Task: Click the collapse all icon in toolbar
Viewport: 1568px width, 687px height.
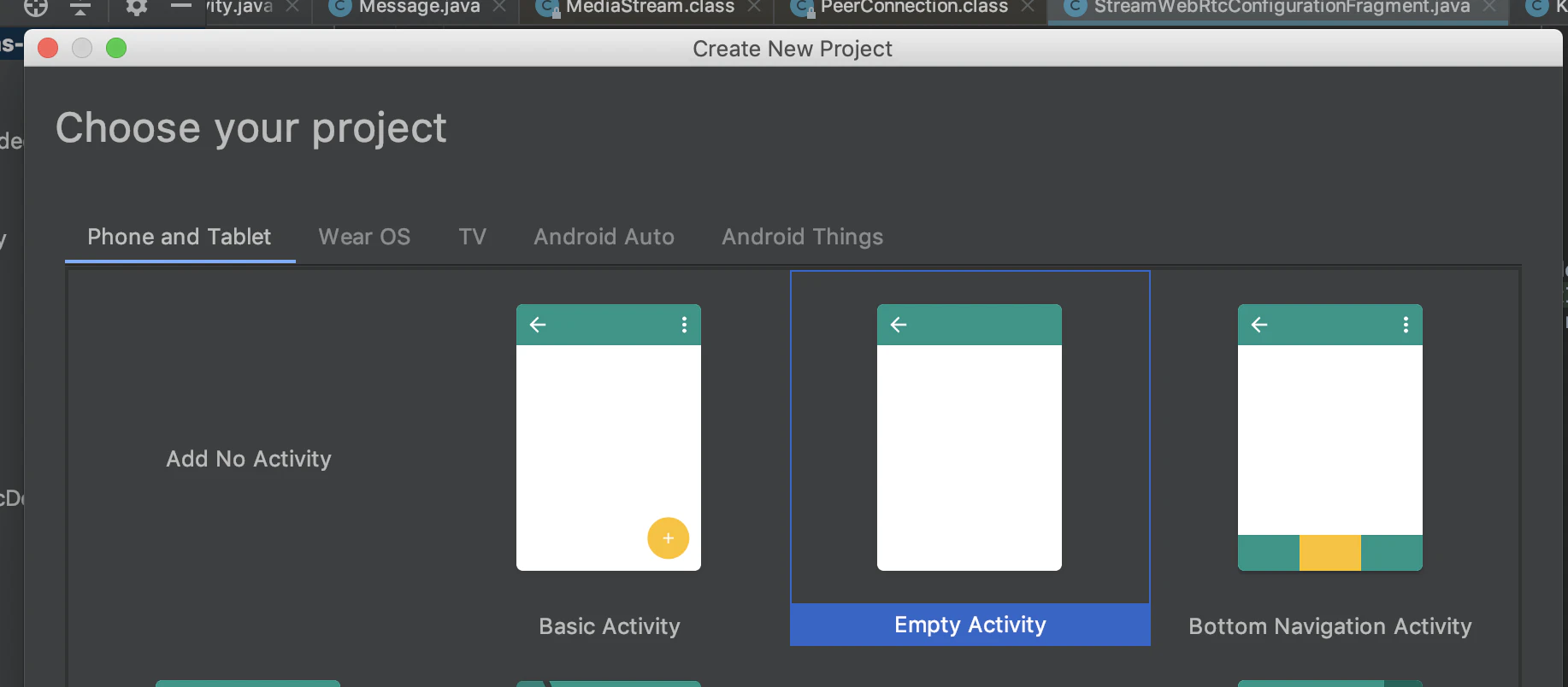Action: (80, 8)
